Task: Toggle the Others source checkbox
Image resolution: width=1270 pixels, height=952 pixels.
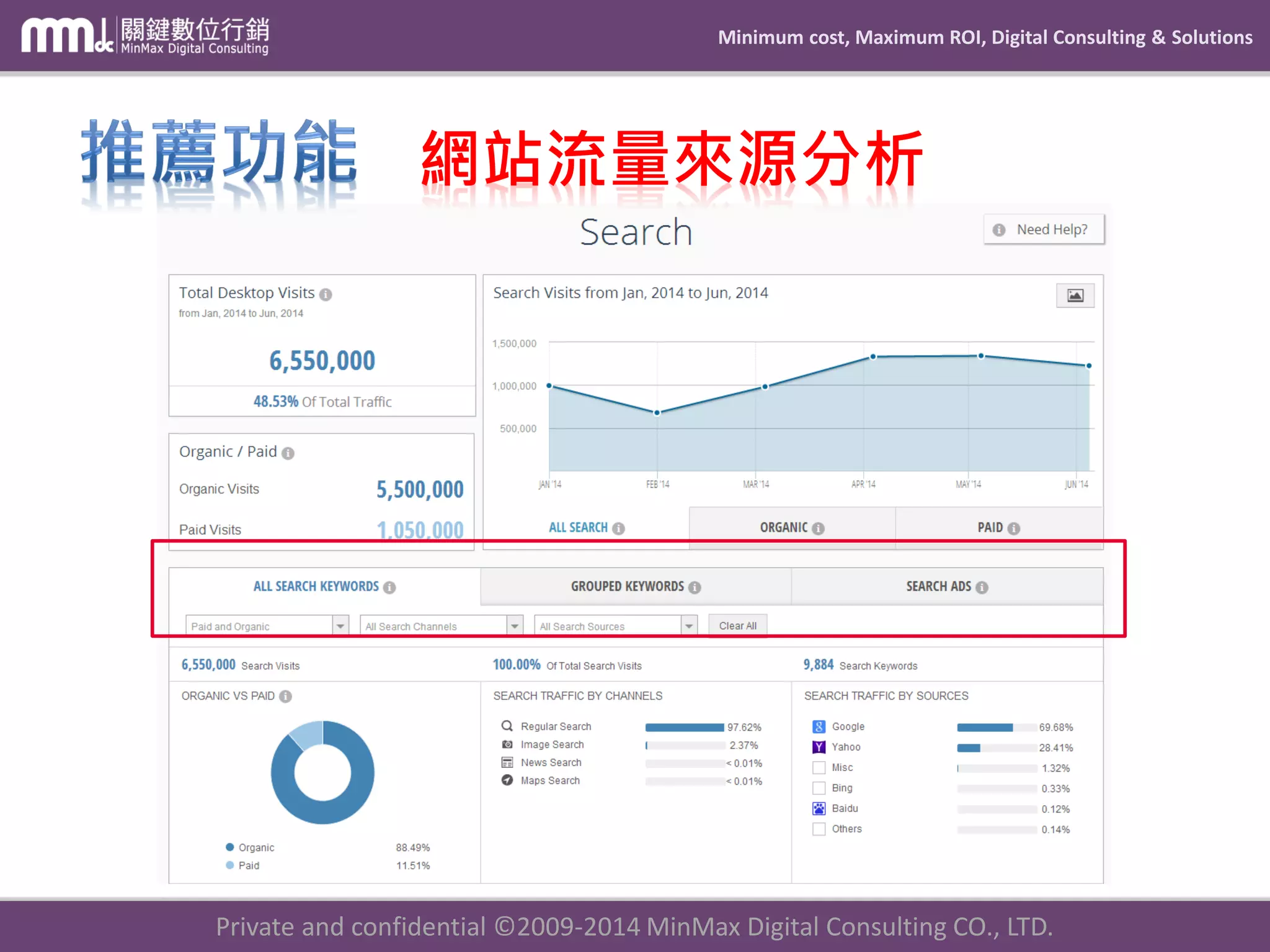Action: pyautogui.click(x=819, y=829)
